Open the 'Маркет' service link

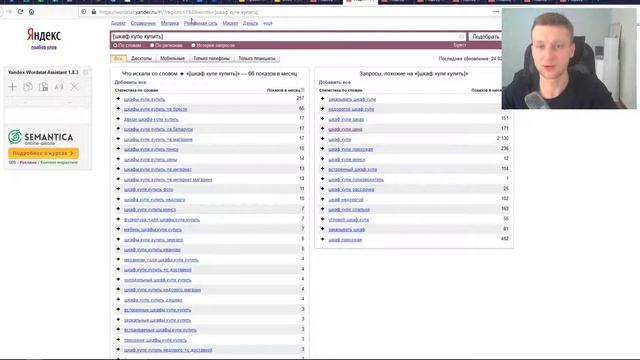pyautogui.click(x=230, y=23)
